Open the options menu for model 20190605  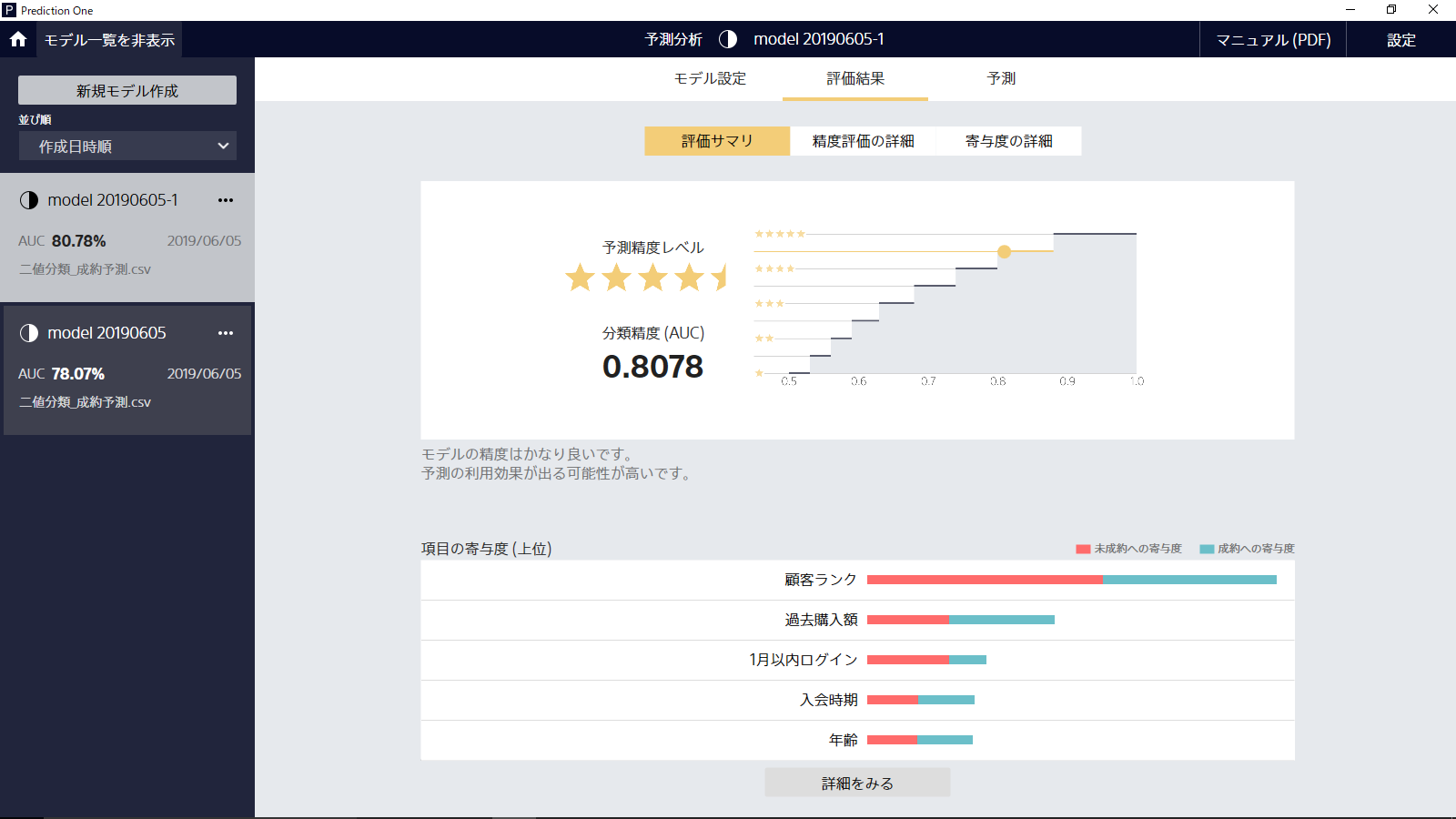pos(225,333)
